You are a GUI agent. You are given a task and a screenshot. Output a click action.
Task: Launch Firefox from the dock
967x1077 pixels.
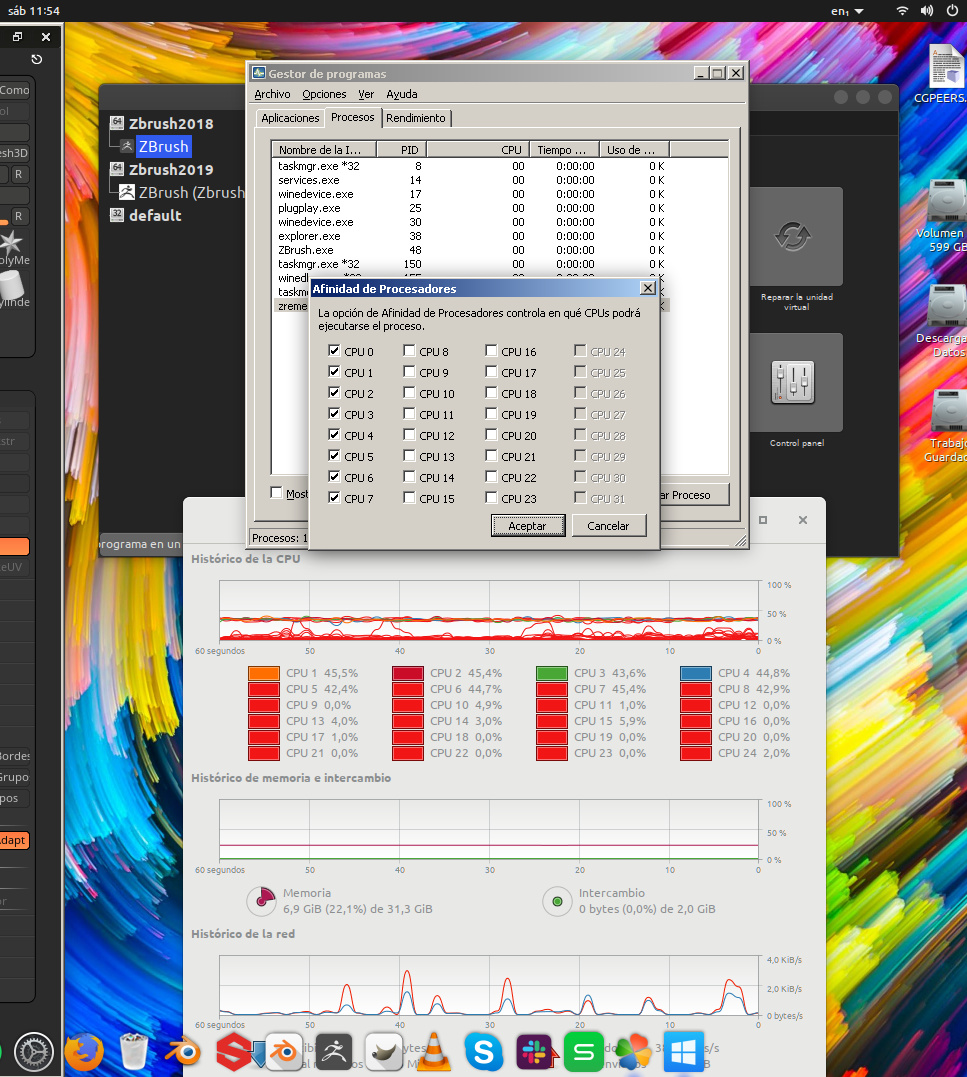(x=84, y=1051)
